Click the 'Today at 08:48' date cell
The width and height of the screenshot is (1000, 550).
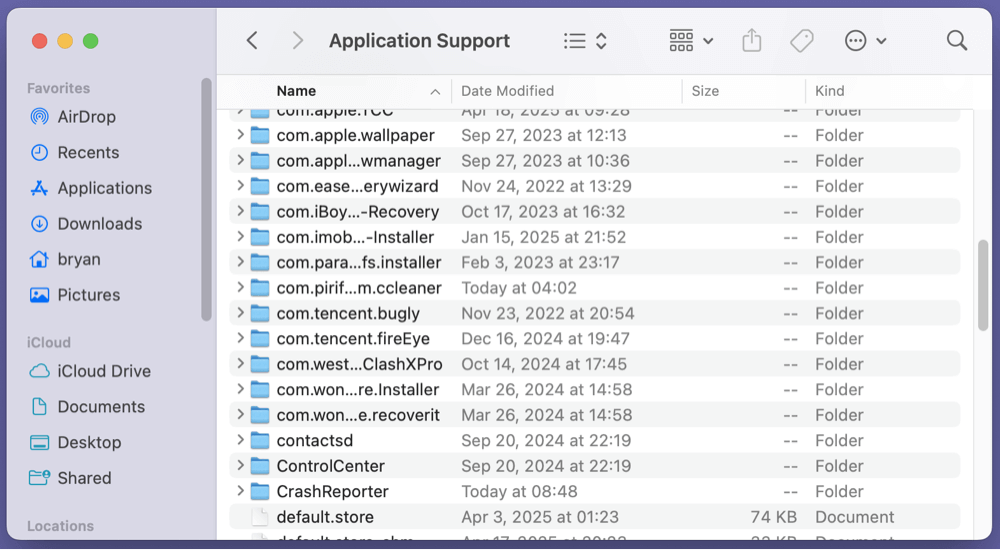(519, 491)
